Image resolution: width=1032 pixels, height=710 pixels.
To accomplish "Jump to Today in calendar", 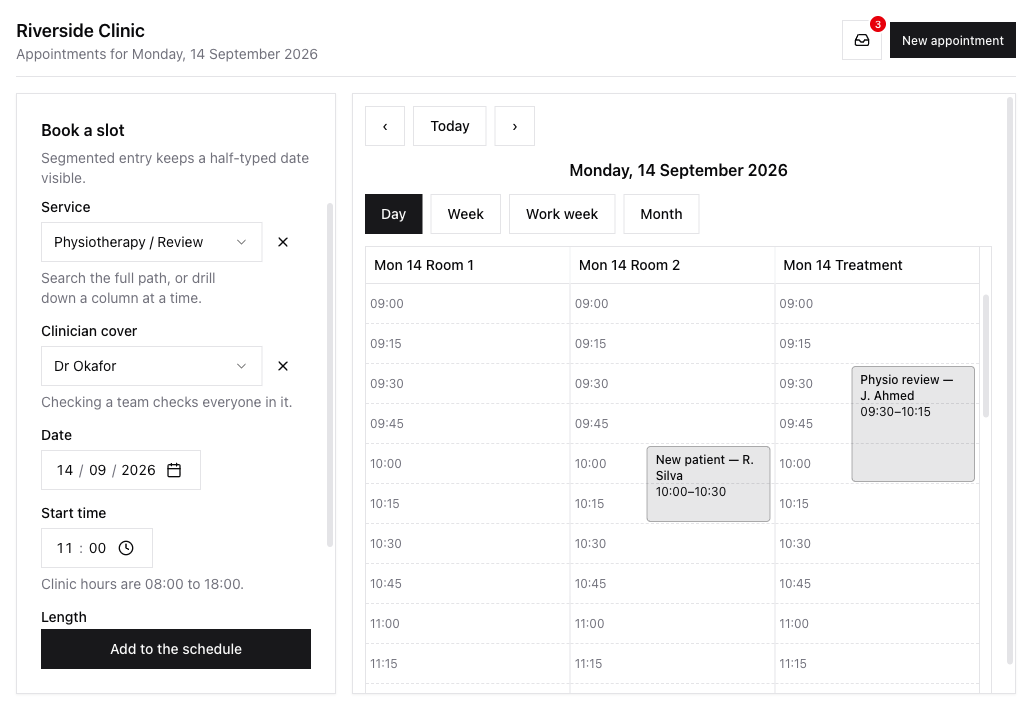I will click(450, 126).
